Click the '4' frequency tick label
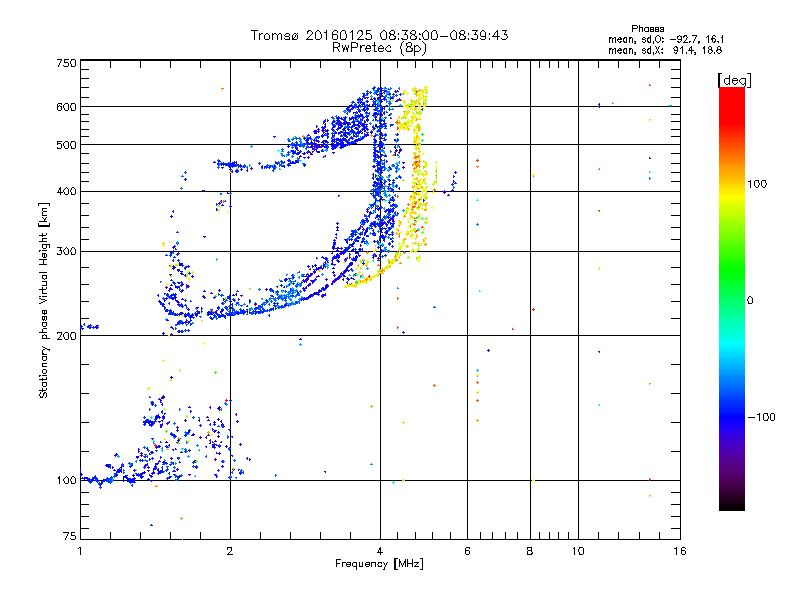 (380, 551)
